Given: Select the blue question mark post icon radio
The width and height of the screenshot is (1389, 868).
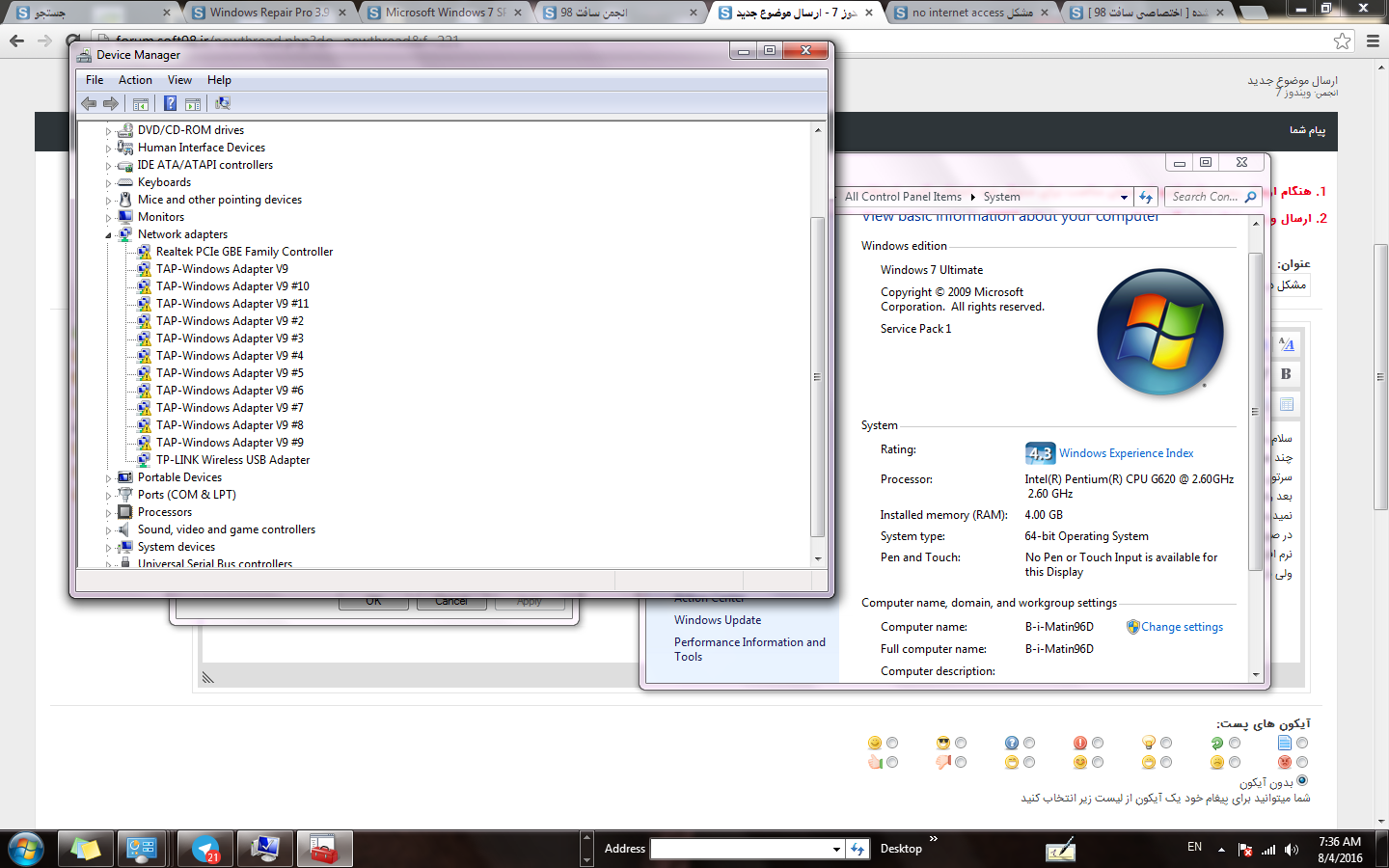Looking at the screenshot, I should (1029, 743).
